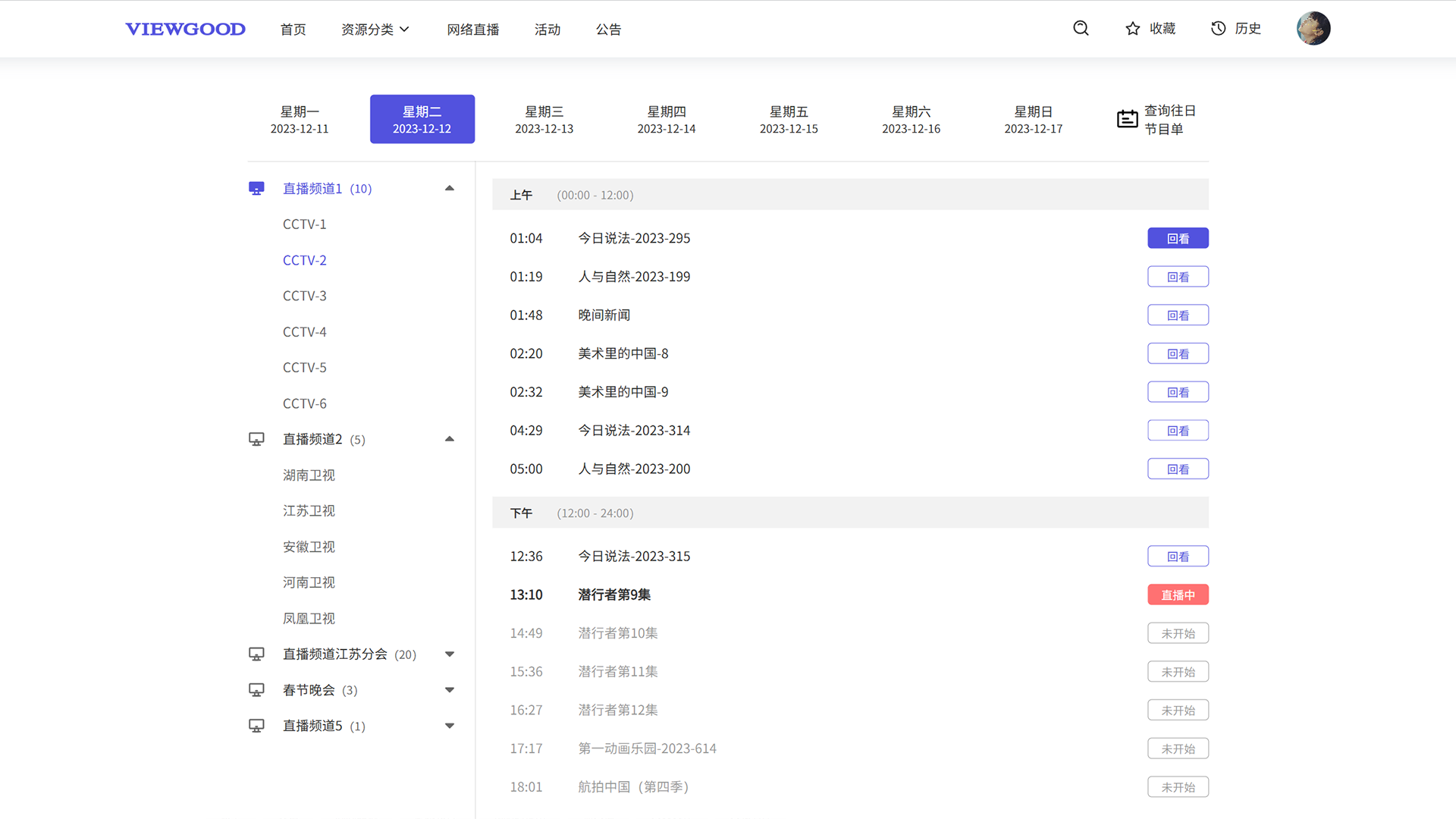Select channel CCTV-1
The image size is (1456, 819).
[305, 224]
